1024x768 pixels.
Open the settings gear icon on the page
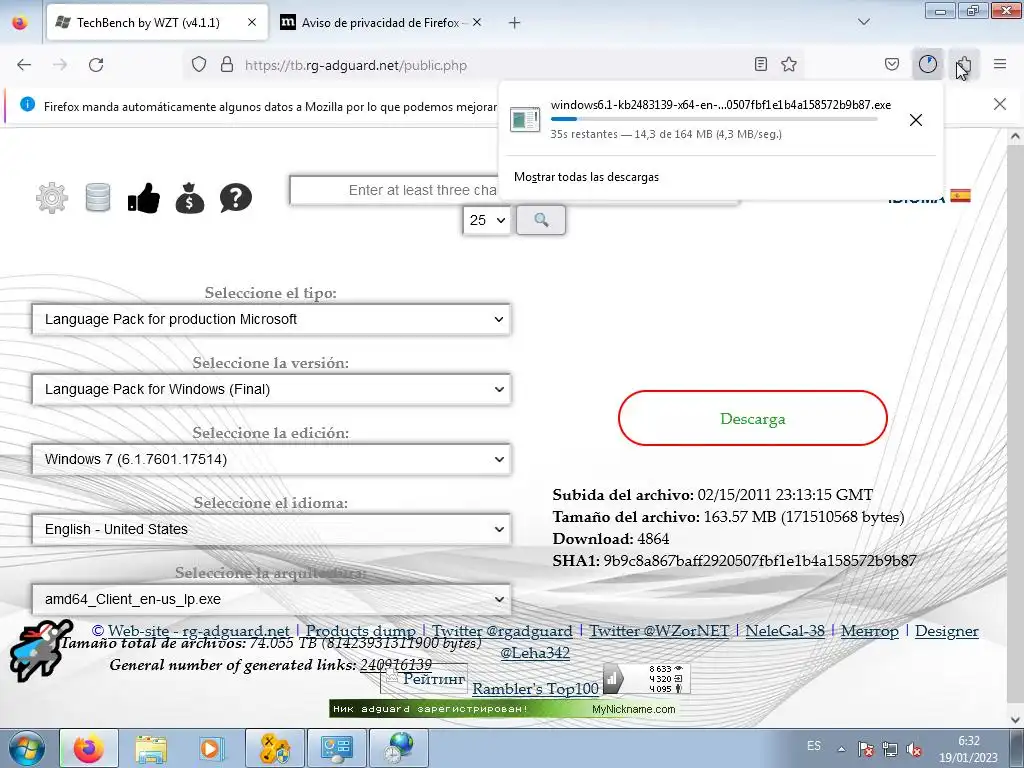(x=52, y=198)
